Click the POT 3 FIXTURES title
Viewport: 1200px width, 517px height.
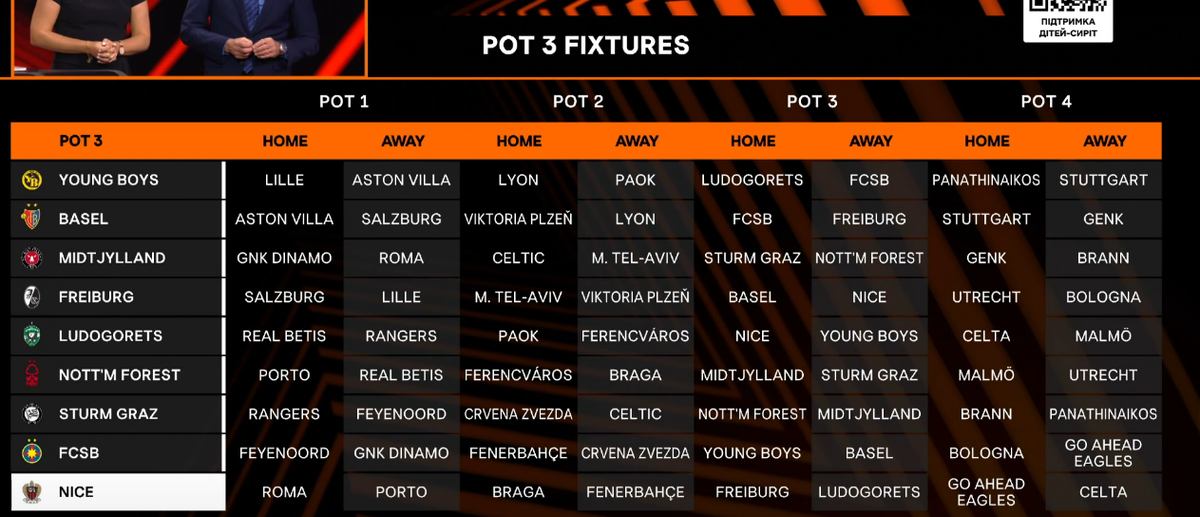[585, 45]
